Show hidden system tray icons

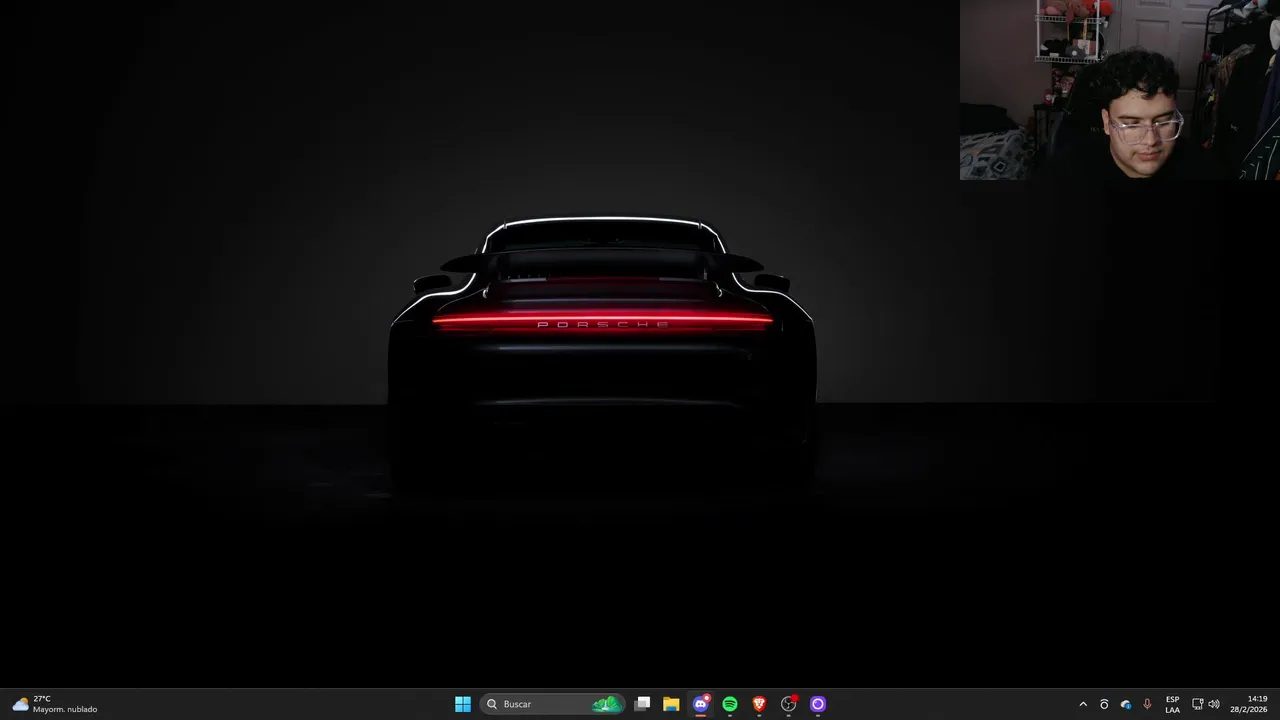(1083, 704)
